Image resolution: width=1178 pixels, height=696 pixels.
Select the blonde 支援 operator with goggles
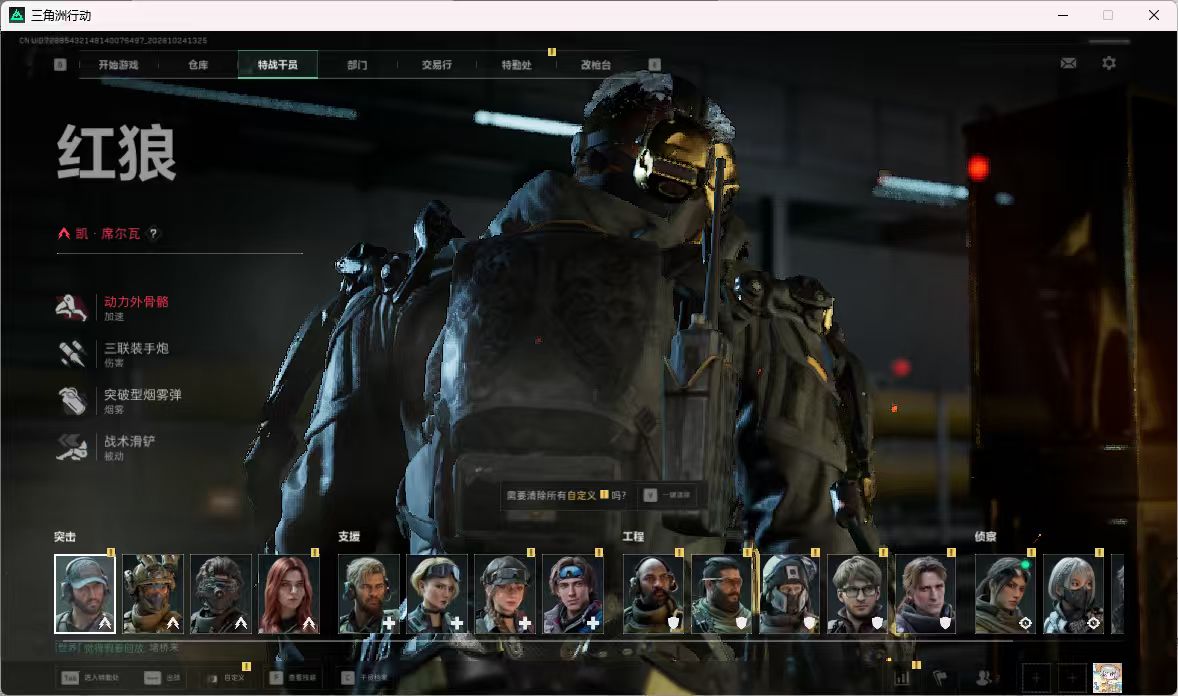437,594
